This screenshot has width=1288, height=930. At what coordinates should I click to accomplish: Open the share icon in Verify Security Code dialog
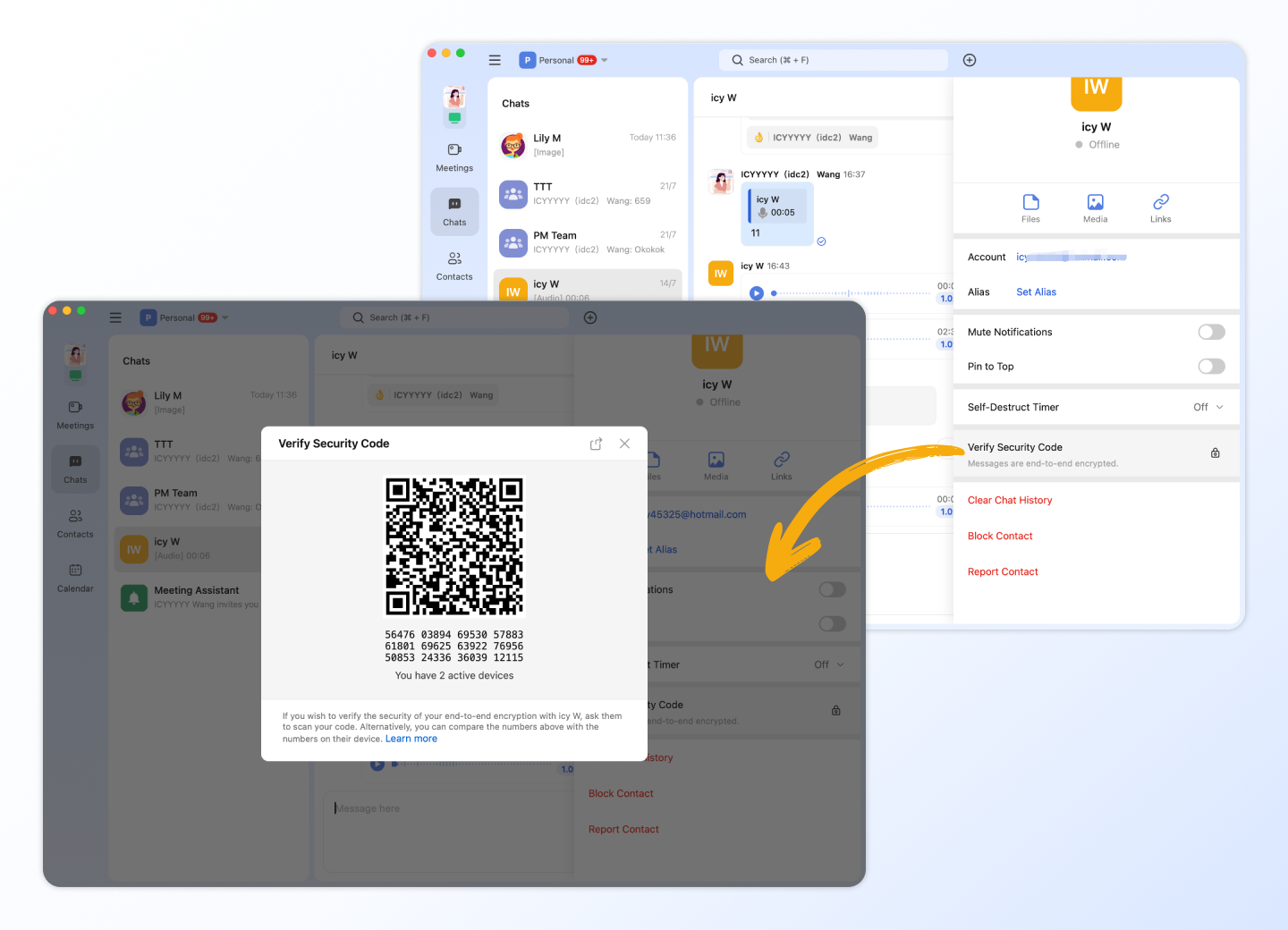[x=596, y=444]
